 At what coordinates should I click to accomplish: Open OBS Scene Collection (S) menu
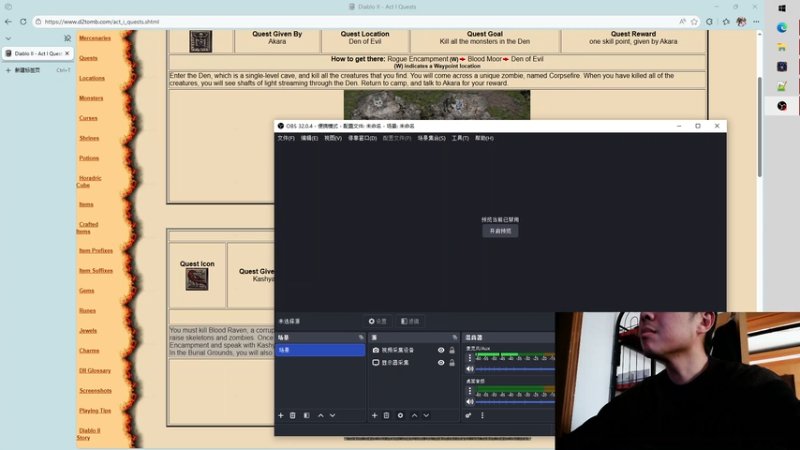click(x=432, y=138)
